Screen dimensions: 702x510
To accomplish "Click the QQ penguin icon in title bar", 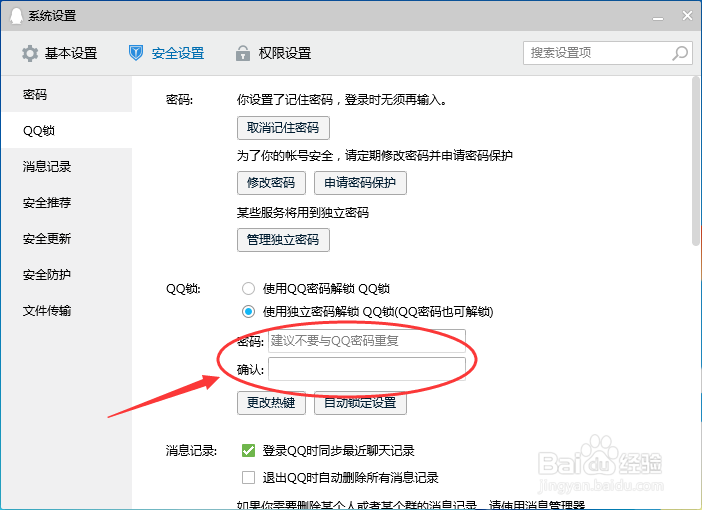I will tap(16, 16).
